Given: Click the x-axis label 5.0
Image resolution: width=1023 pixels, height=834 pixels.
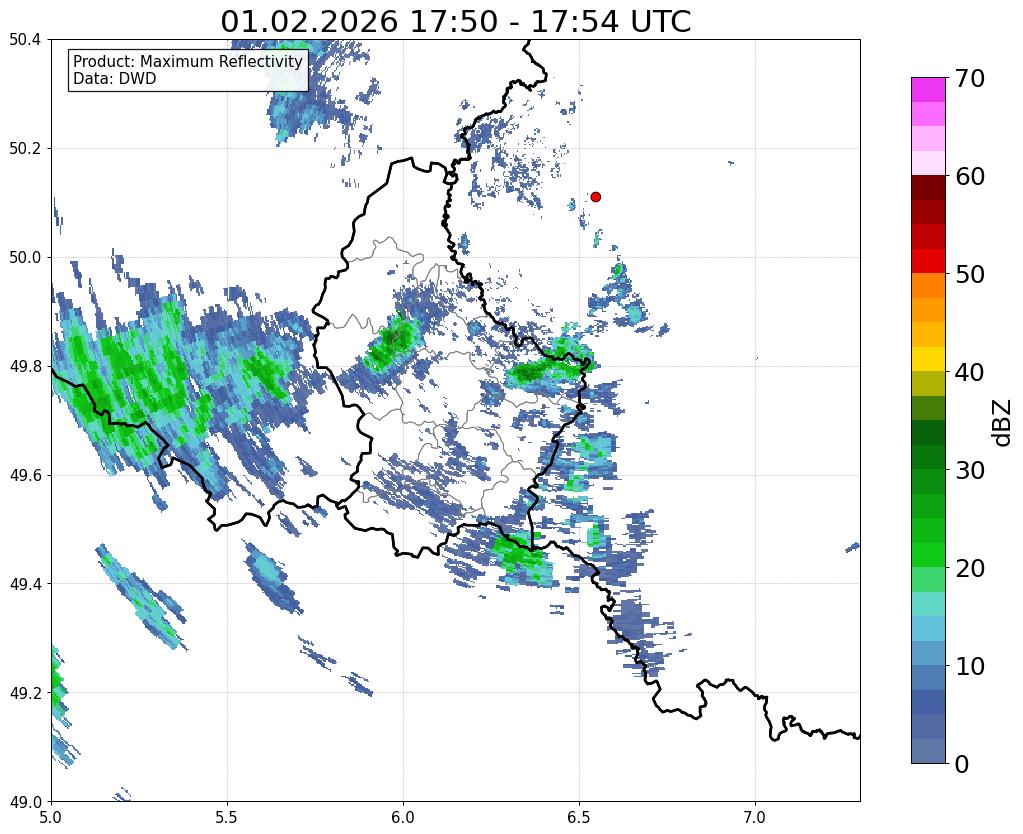Looking at the screenshot, I should click(51, 817).
